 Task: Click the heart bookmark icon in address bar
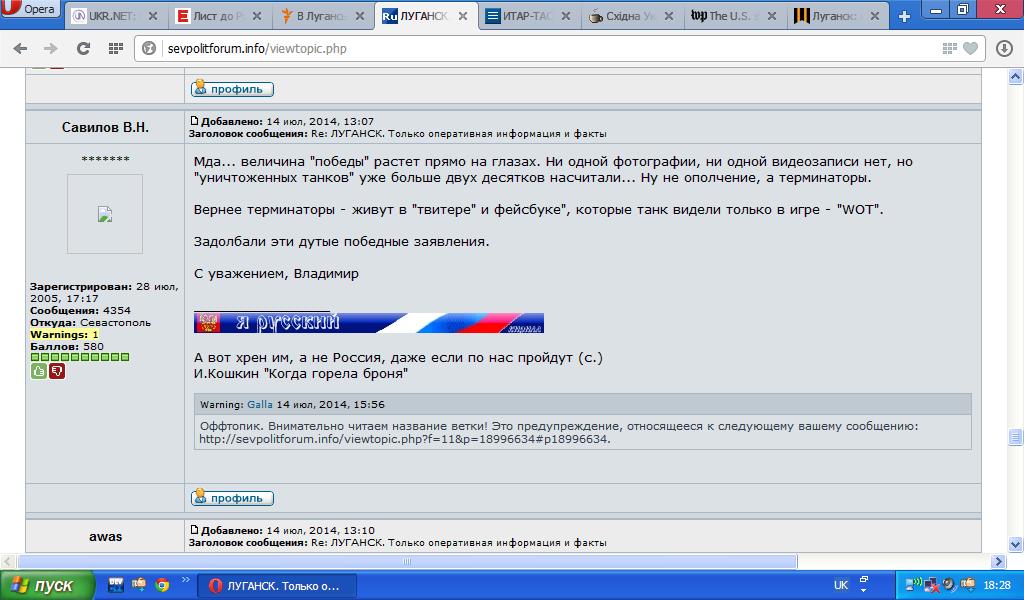969,48
